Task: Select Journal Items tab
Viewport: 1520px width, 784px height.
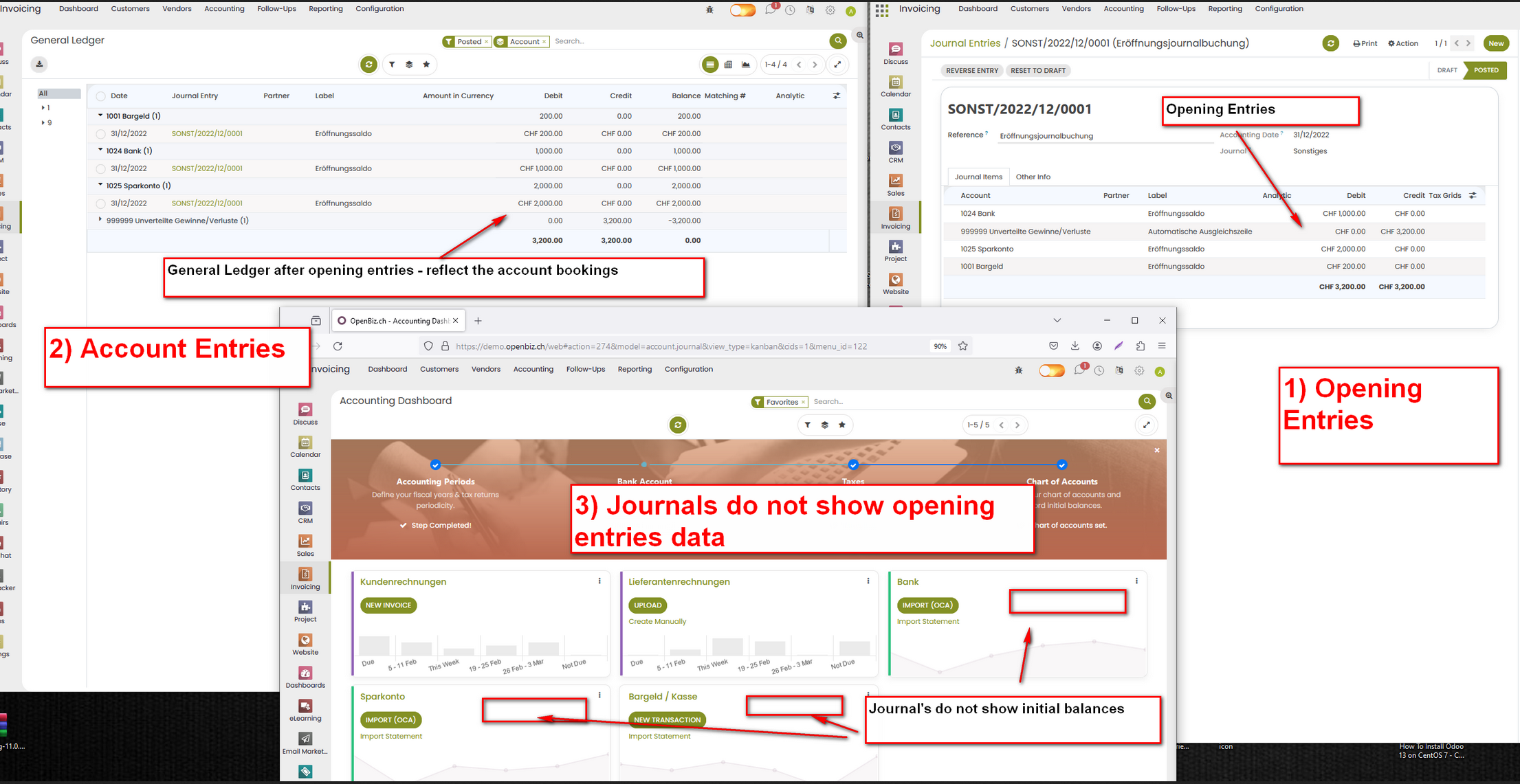Action: pos(978,177)
